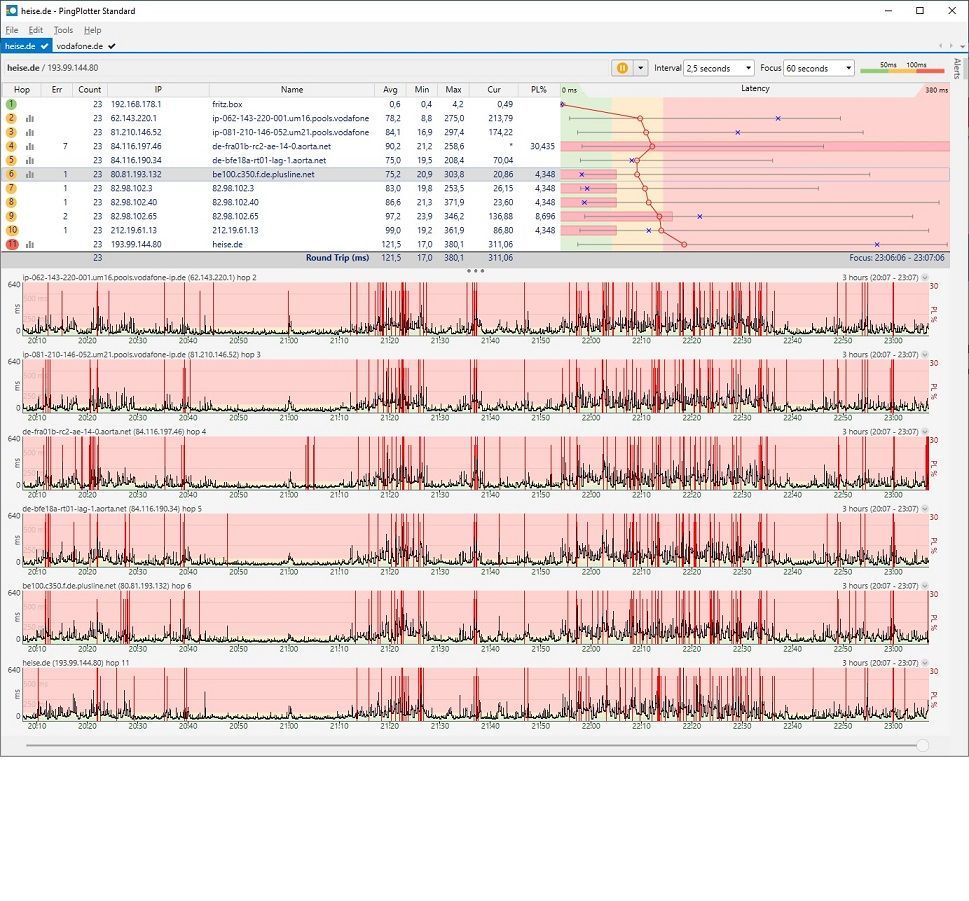Open the Interval dropdown showing 2,5 seconds
The image size is (969, 901).
[x=719, y=68]
